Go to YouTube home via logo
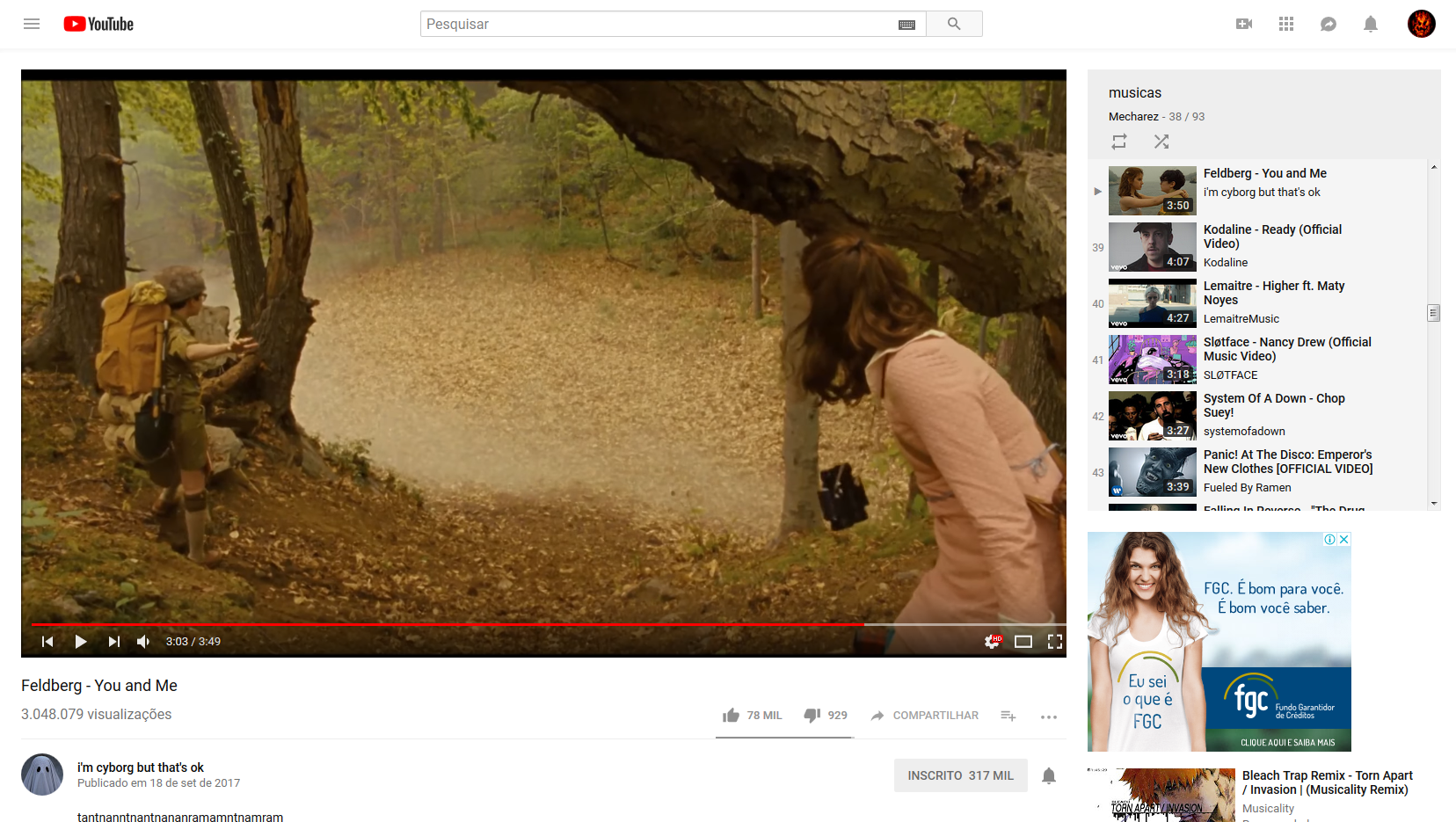The height and width of the screenshot is (822, 1456). (x=98, y=24)
